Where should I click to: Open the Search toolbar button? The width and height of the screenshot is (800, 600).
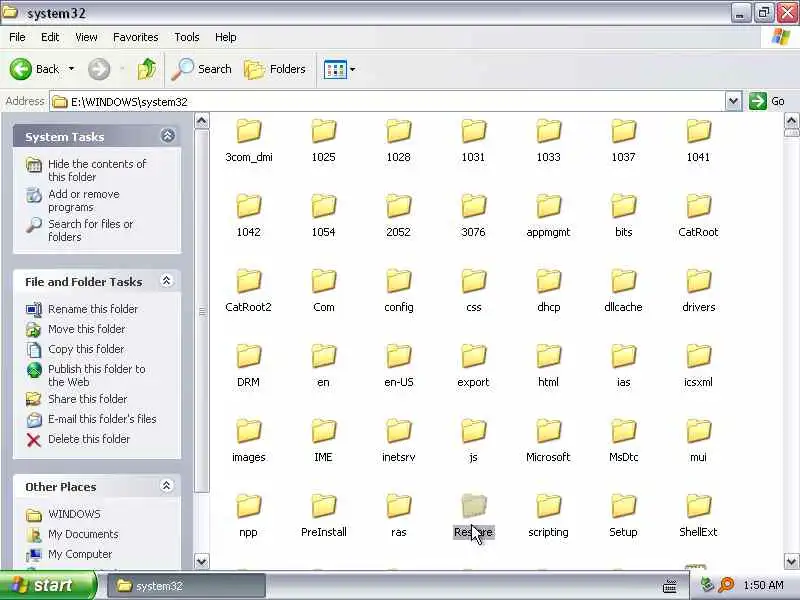[202, 69]
